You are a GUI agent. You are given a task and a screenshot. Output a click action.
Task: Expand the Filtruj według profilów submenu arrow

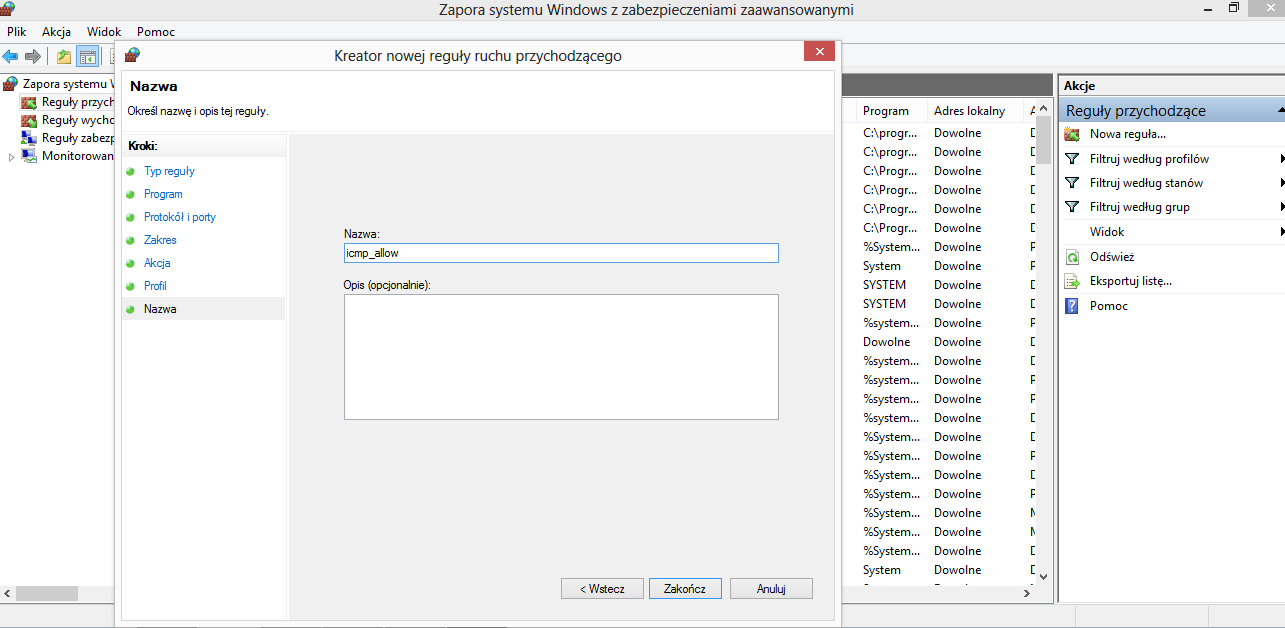click(x=1281, y=159)
